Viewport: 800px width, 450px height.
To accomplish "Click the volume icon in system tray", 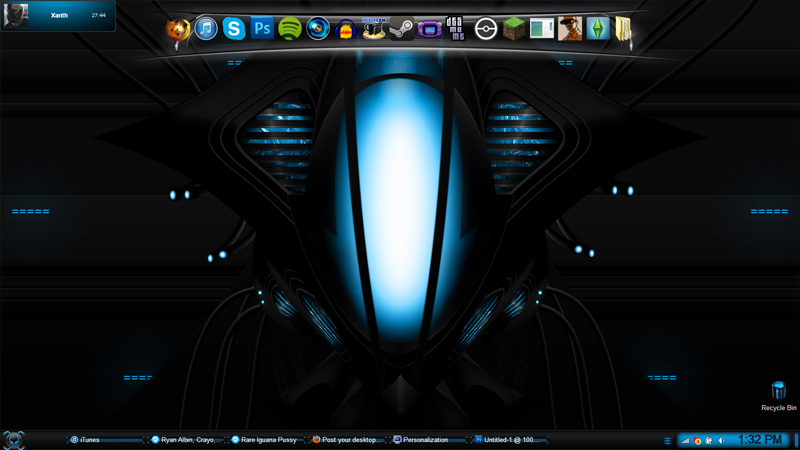I will click(721, 440).
